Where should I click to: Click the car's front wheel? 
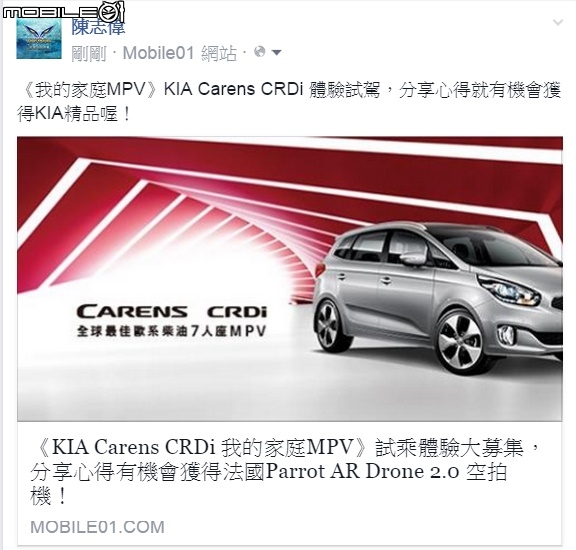point(460,342)
